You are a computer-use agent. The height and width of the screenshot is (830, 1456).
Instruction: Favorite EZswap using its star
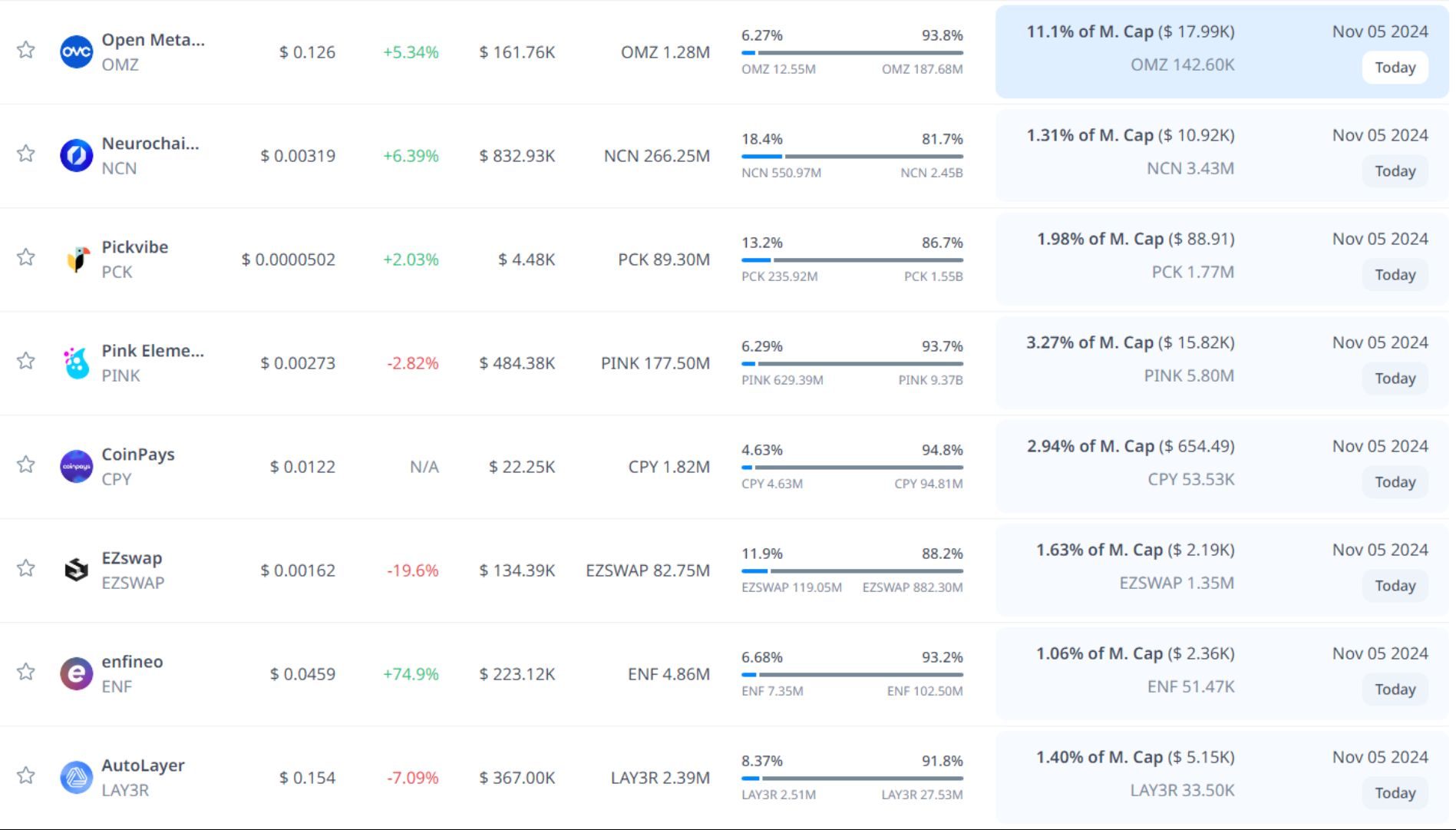tap(26, 568)
